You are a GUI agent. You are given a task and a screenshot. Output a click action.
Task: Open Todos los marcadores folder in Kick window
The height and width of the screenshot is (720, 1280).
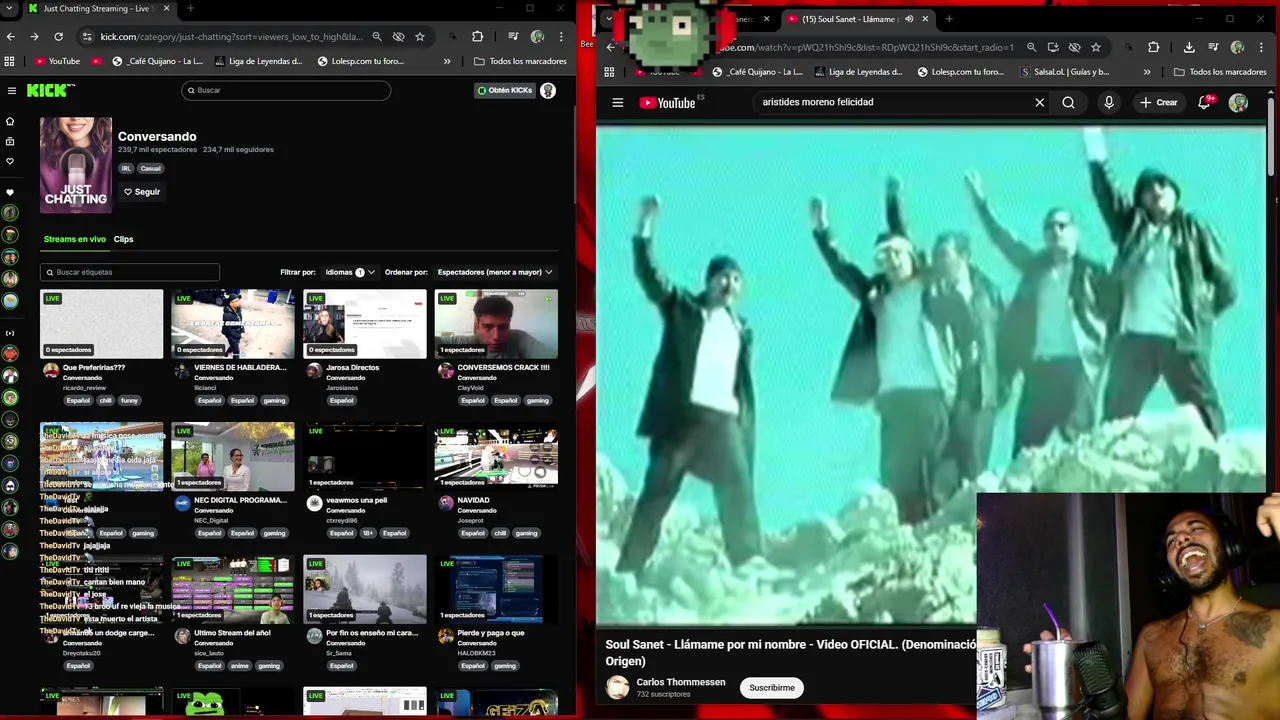point(520,61)
